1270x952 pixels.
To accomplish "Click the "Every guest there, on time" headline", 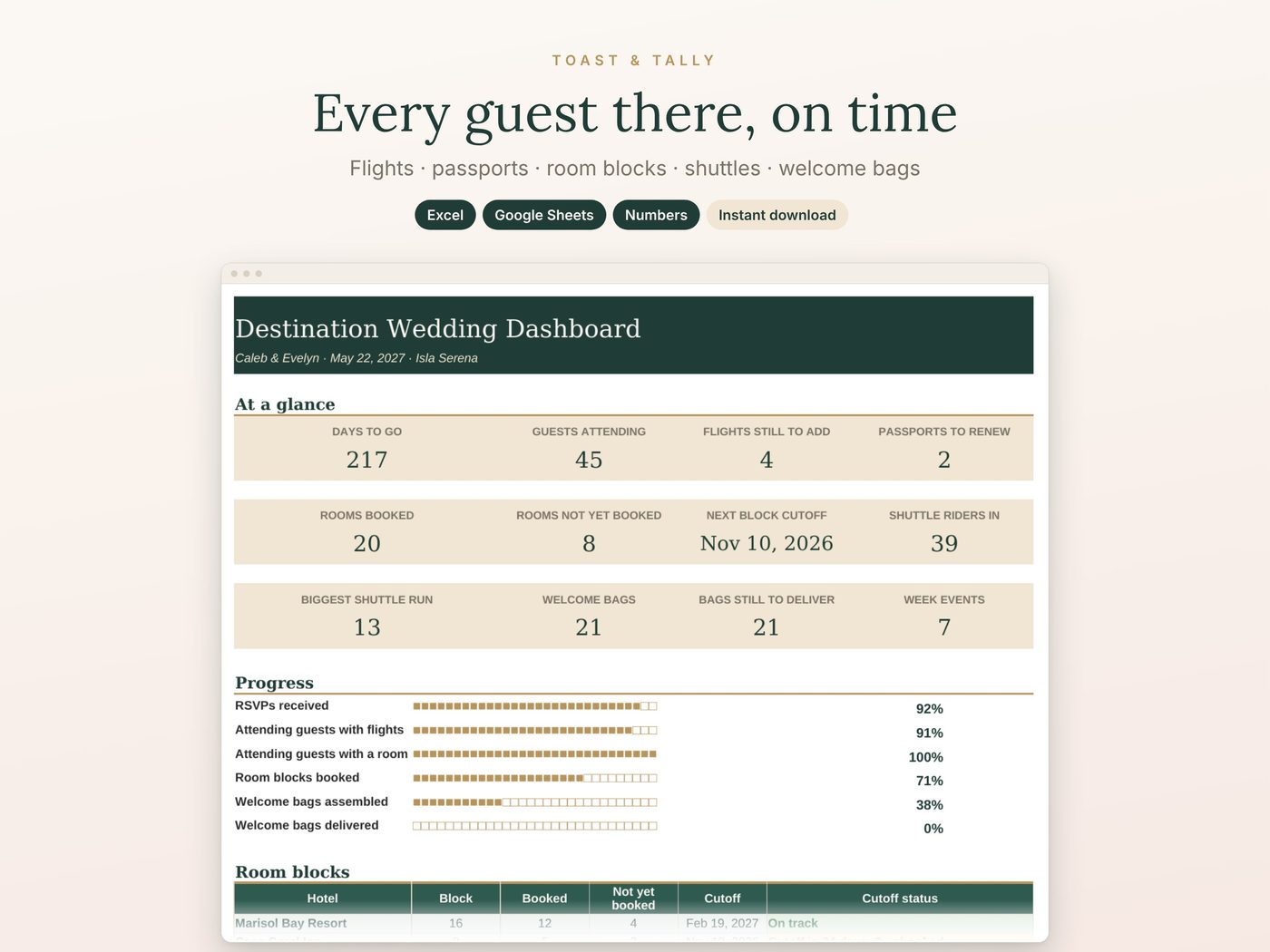I will click(635, 114).
